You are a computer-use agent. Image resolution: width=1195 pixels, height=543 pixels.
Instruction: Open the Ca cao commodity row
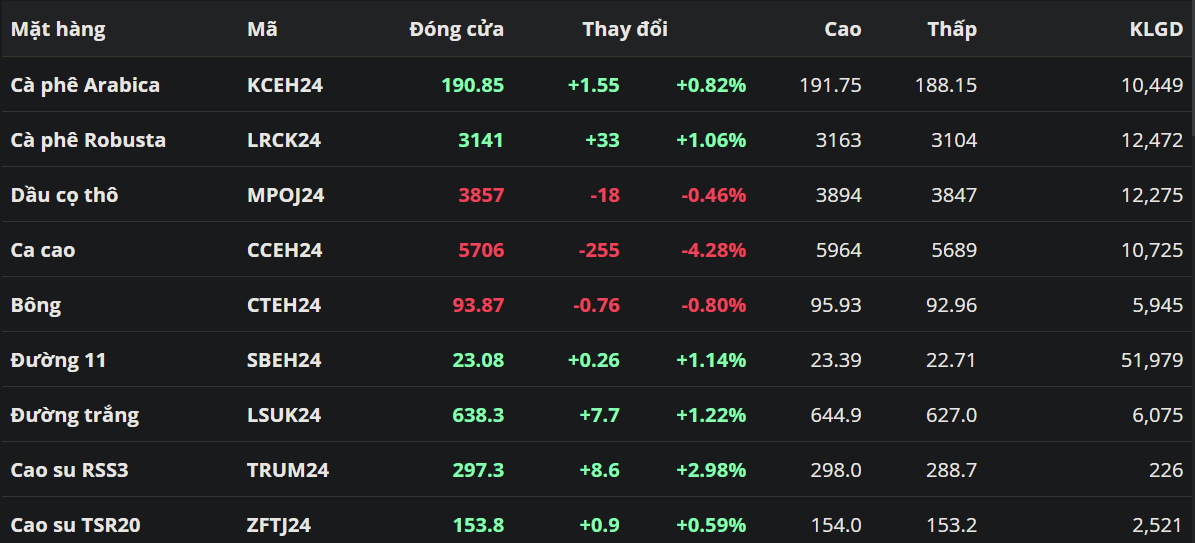pyautogui.click(x=43, y=250)
